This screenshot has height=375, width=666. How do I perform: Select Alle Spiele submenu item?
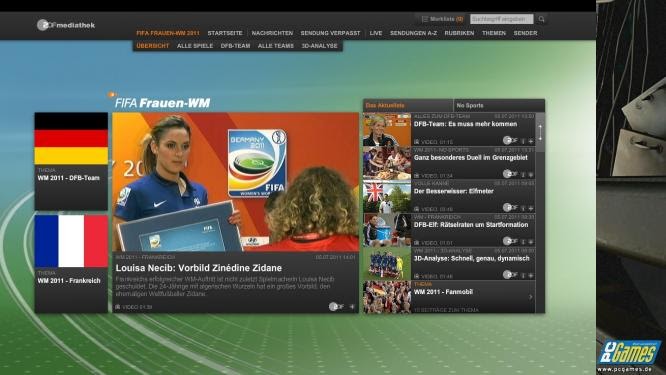tap(195, 46)
